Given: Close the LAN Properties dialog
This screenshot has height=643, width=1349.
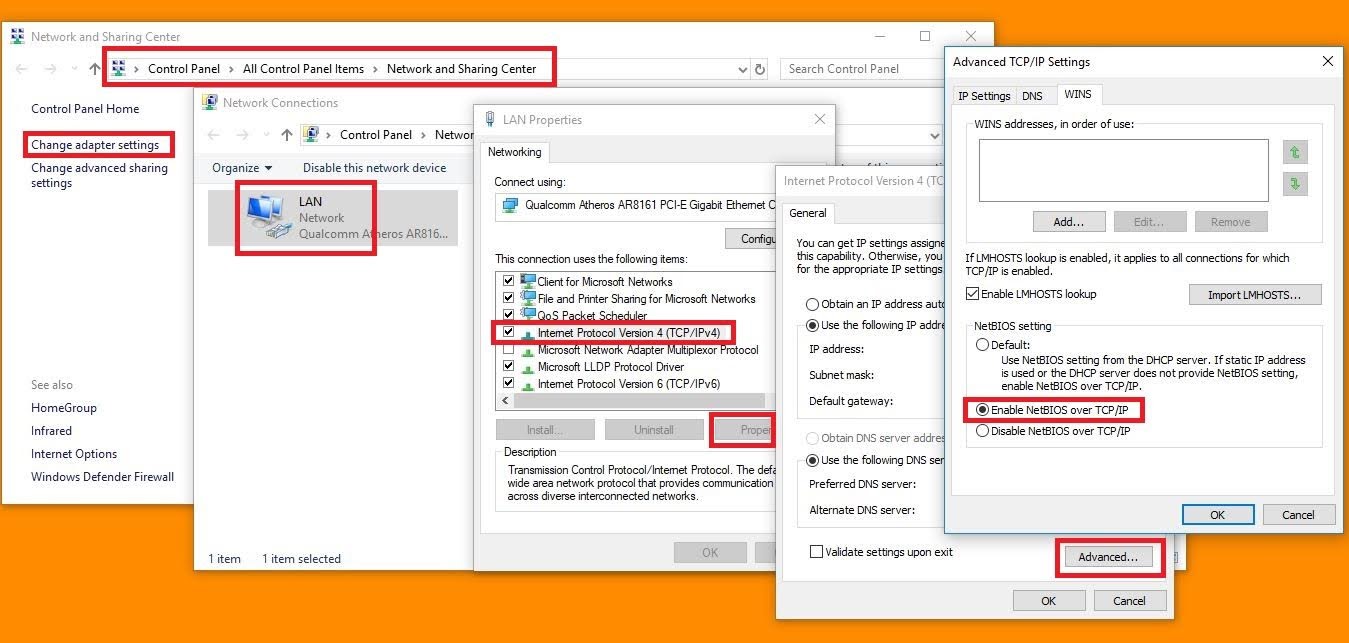Looking at the screenshot, I should [x=820, y=119].
